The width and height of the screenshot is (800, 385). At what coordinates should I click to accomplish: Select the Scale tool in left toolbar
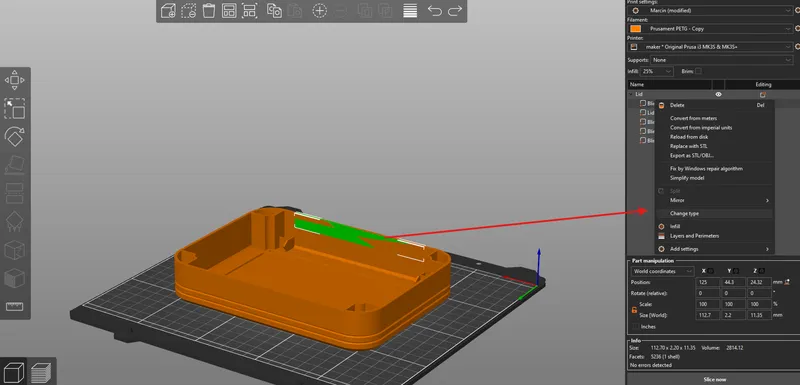(15, 108)
